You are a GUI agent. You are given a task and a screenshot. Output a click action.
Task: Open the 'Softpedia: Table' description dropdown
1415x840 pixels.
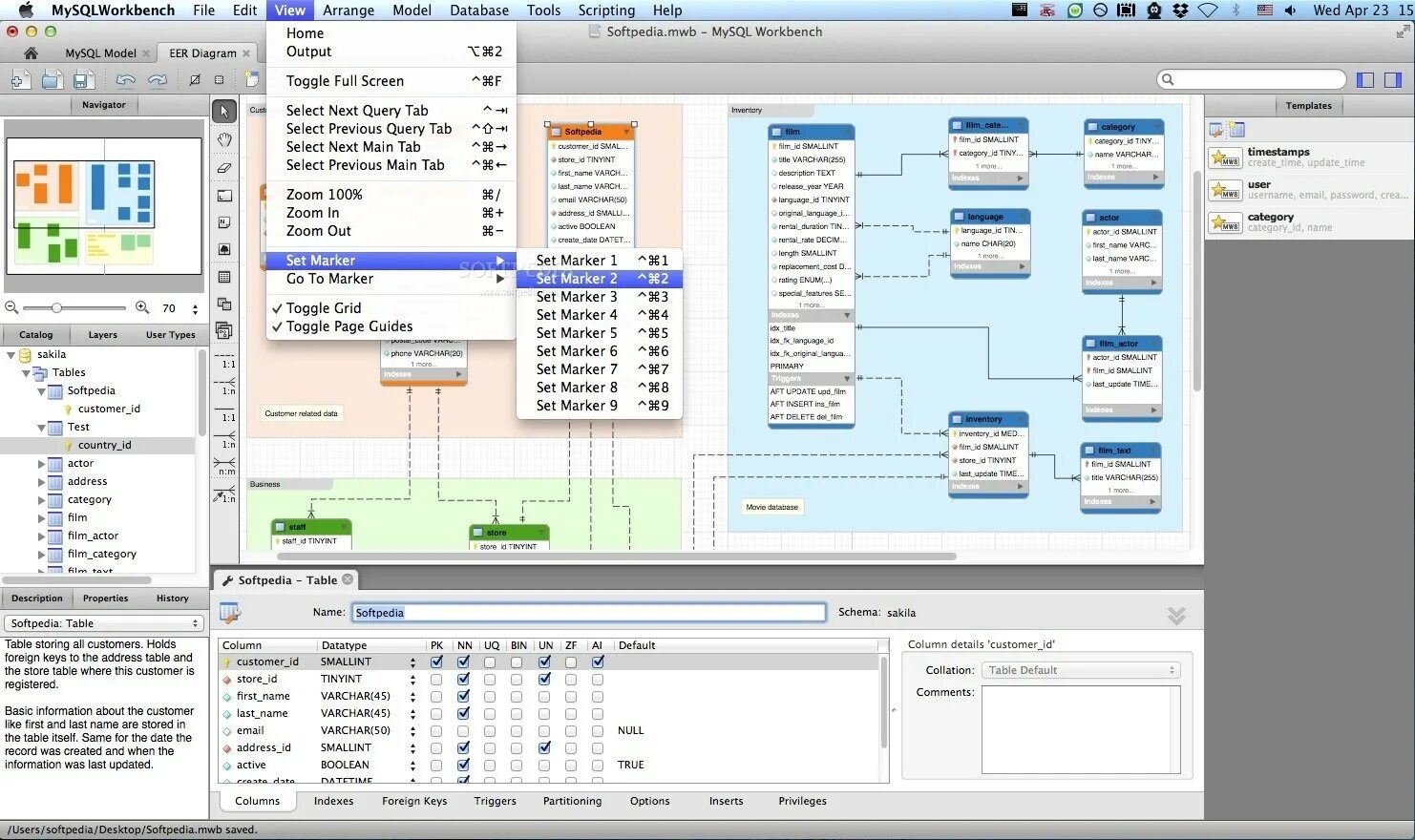pyautogui.click(x=104, y=623)
